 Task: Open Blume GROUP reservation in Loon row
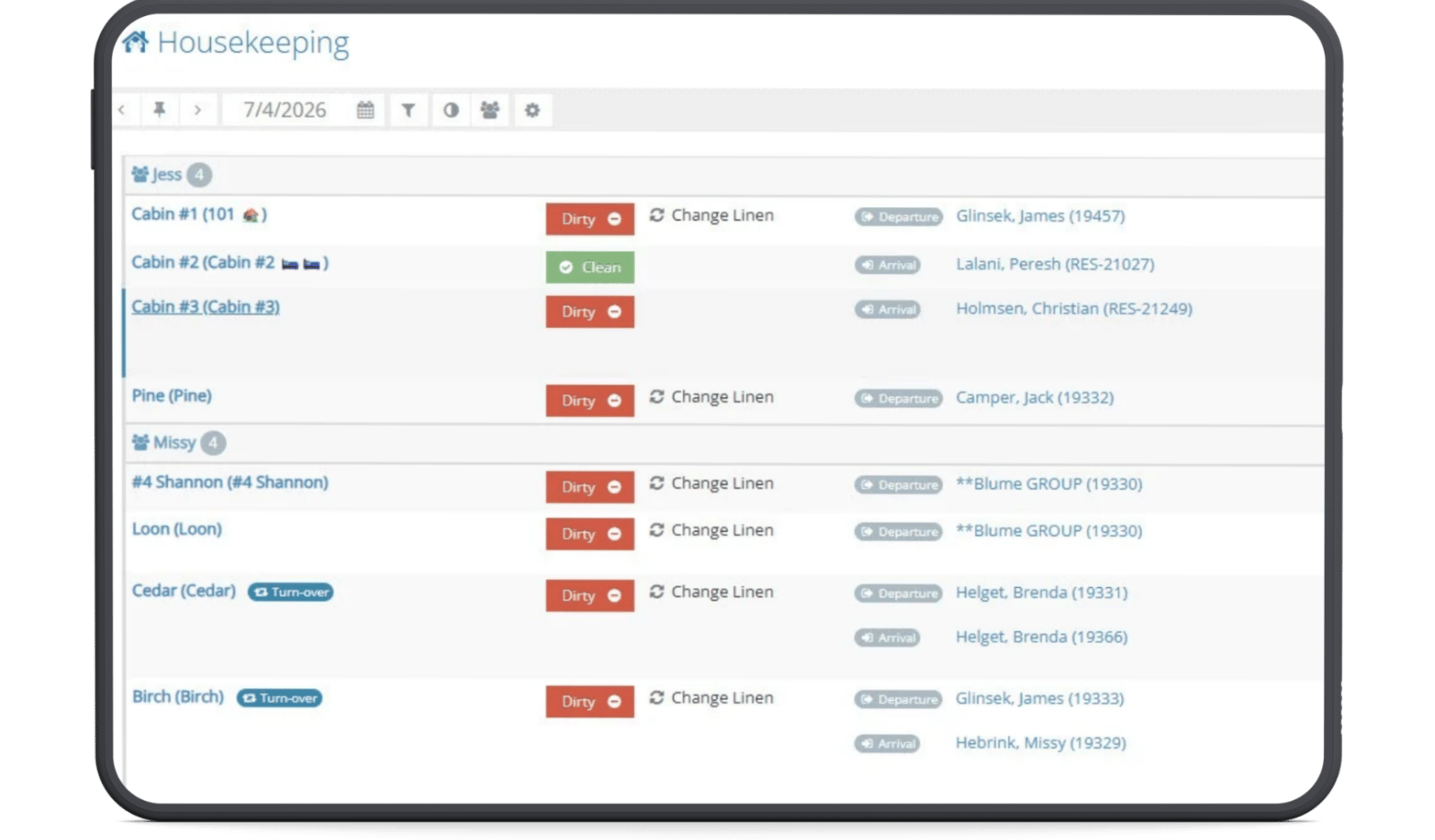click(x=1049, y=531)
